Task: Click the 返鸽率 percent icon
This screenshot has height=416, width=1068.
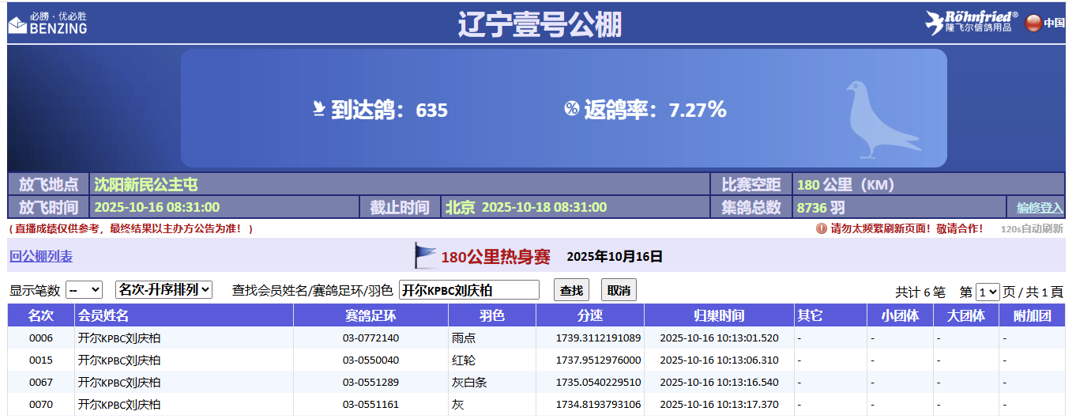Action: (x=572, y=109)
